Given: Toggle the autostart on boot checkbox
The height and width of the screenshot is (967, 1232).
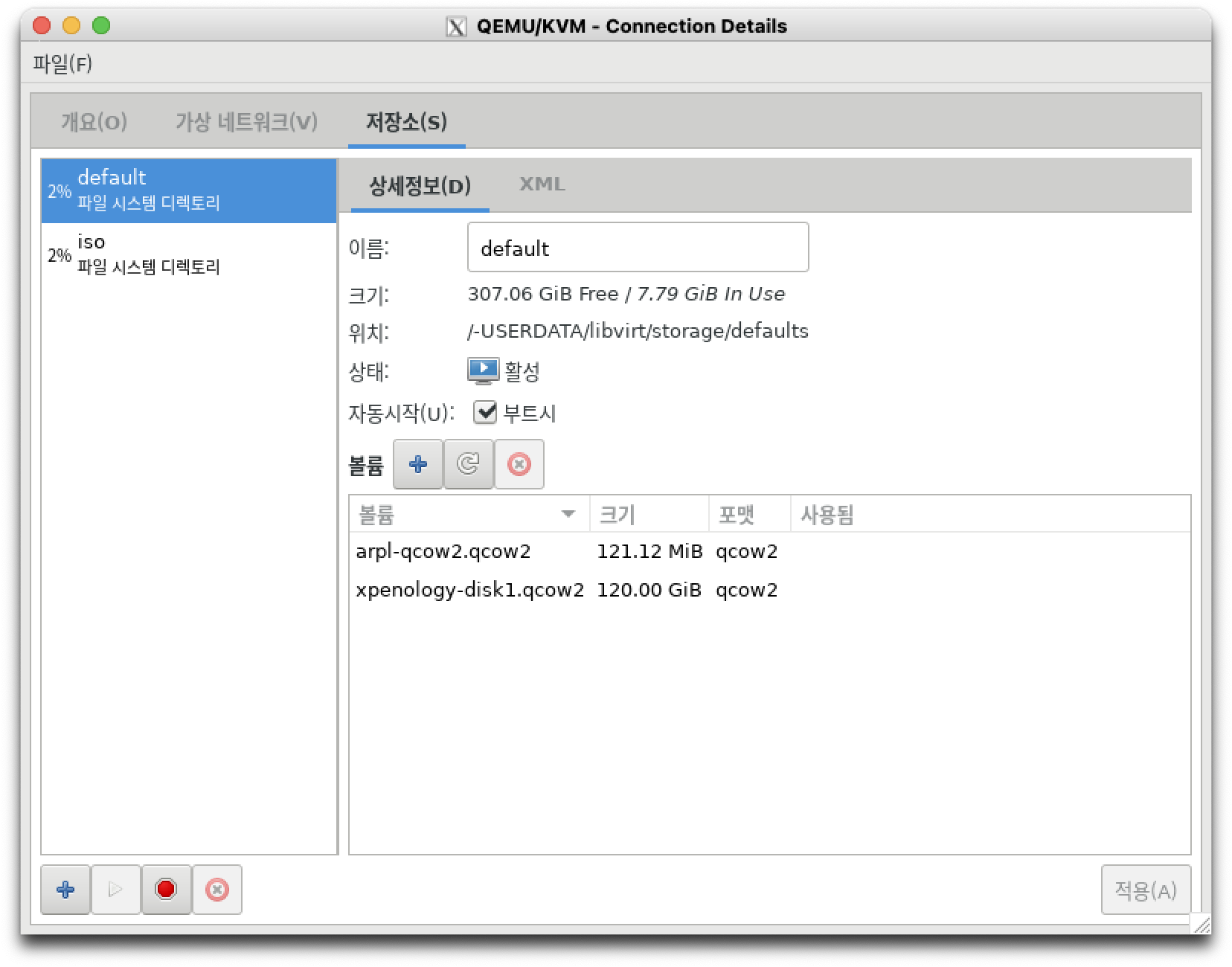Looking at the screenshot, I should tap(484, 412).
